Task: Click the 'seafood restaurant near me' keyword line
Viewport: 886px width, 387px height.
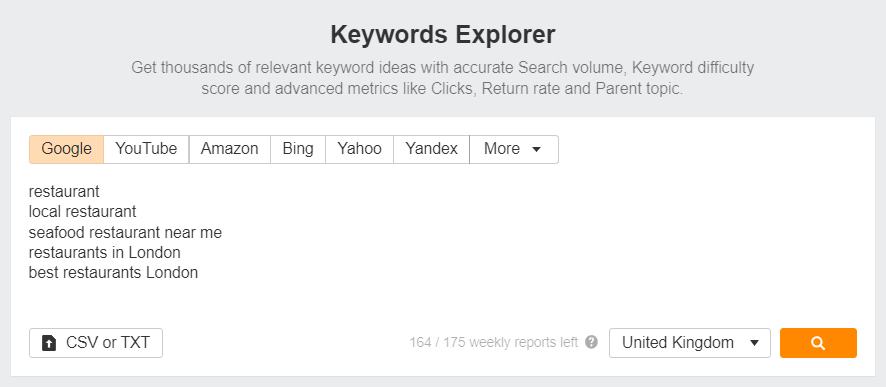Action: point(125,232)
